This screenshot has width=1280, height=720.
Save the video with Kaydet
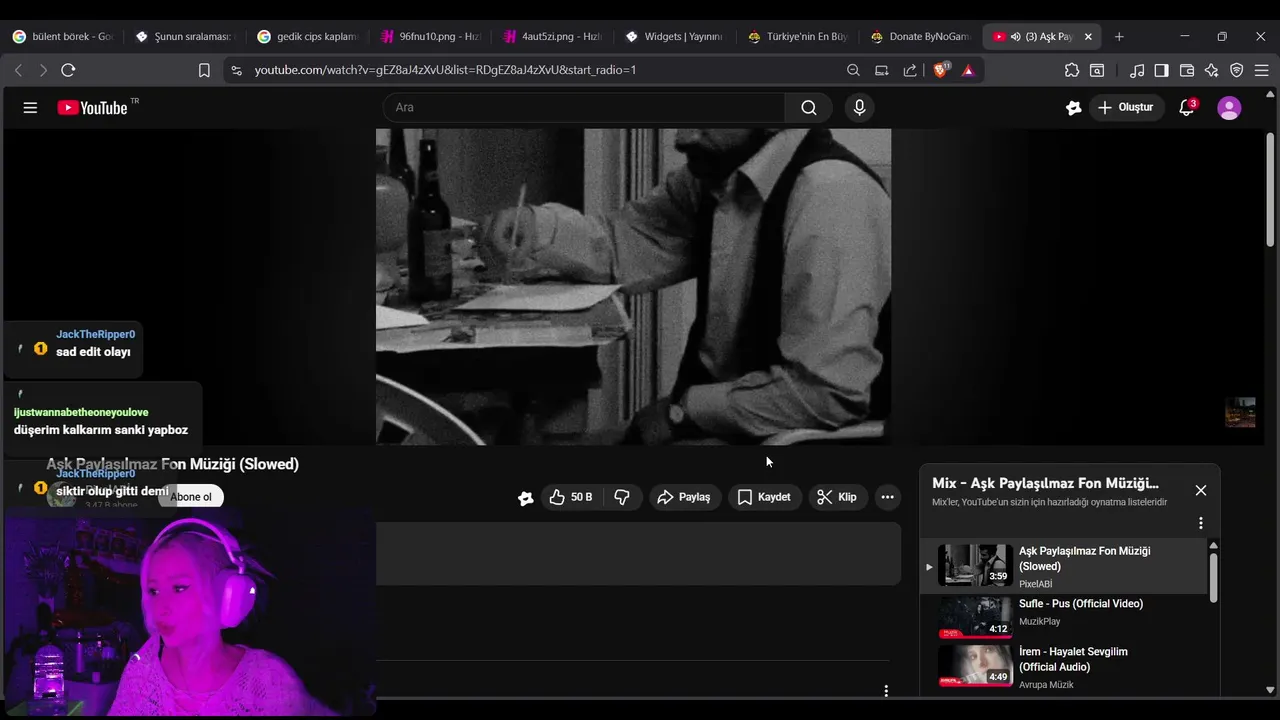point(764,497)
